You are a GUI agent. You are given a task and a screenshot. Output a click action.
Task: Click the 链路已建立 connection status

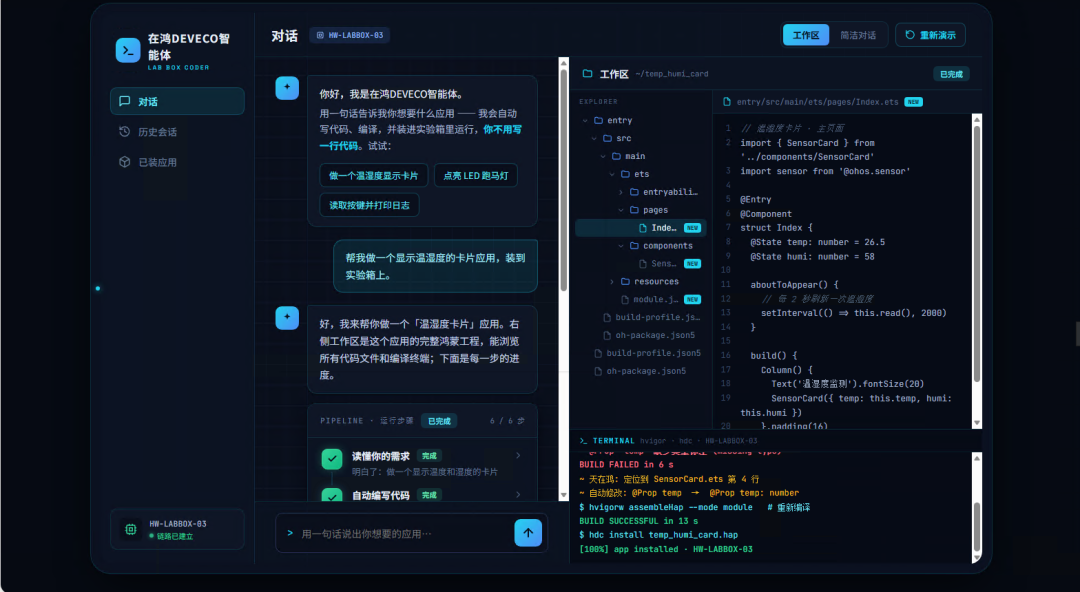(174, 536)
